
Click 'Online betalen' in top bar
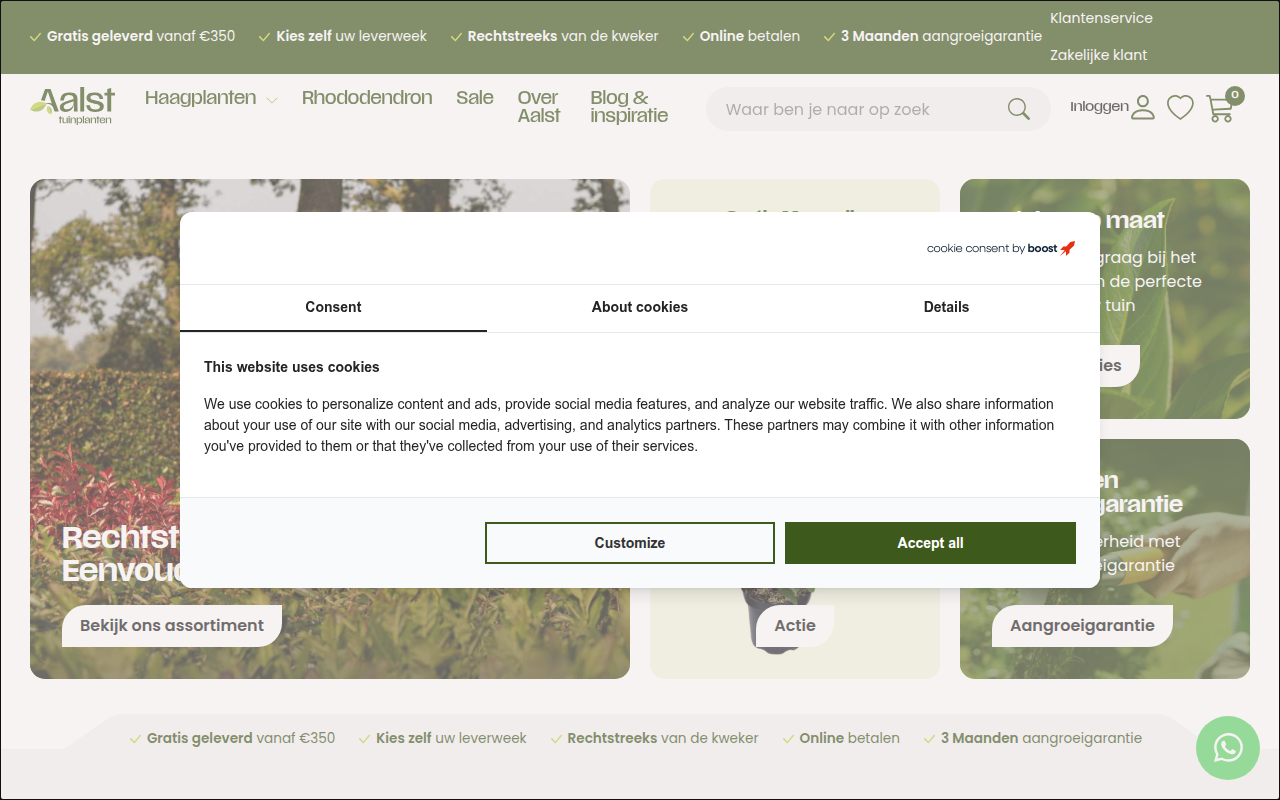(750, 36)
